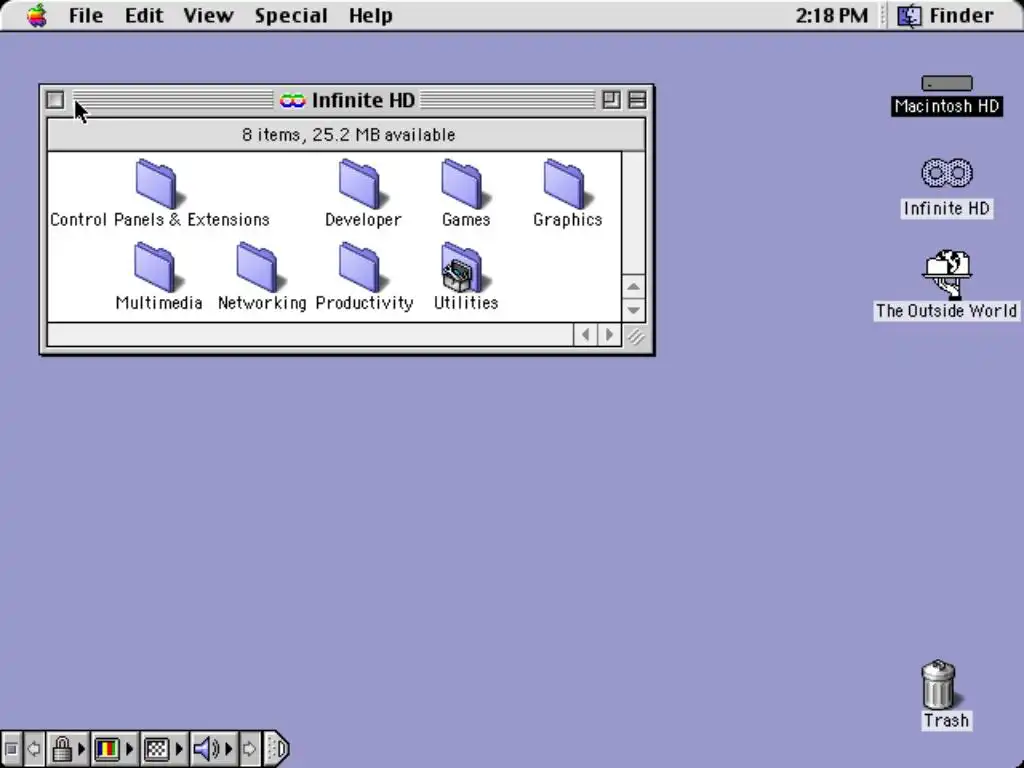Collapse the Control Strip using end tab

[277, 748]
